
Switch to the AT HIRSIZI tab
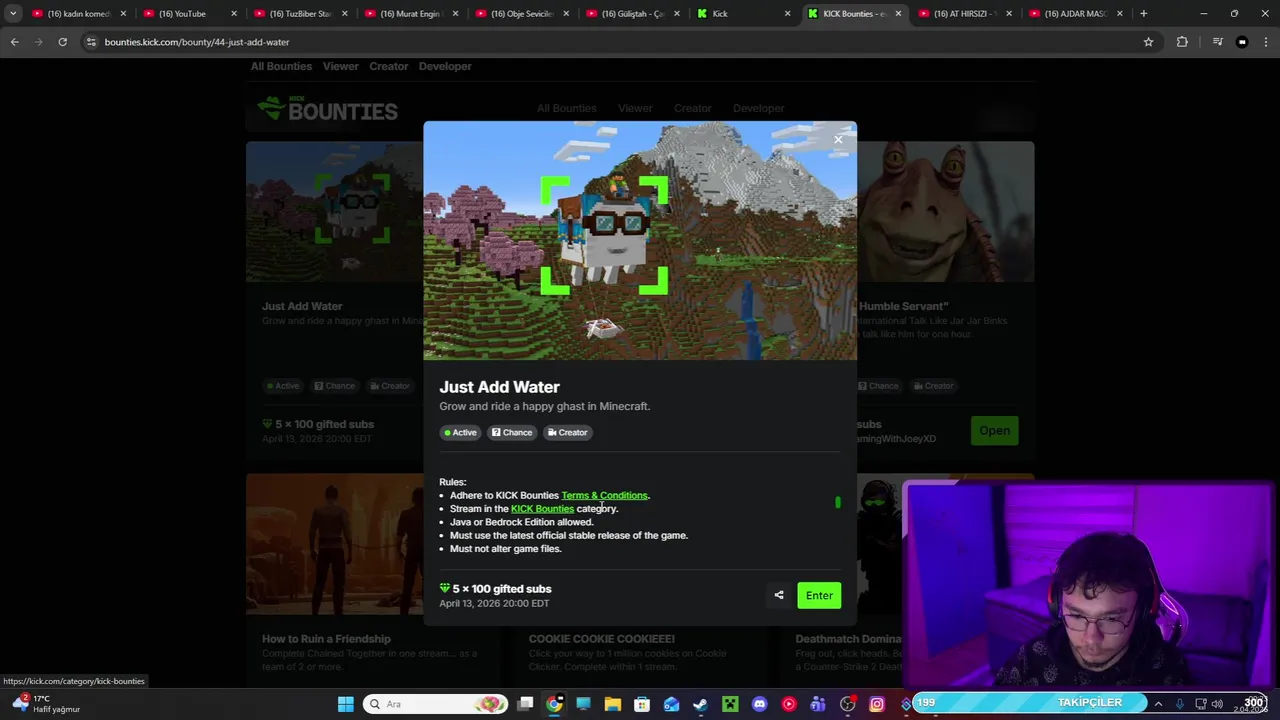tap(965, 14)
